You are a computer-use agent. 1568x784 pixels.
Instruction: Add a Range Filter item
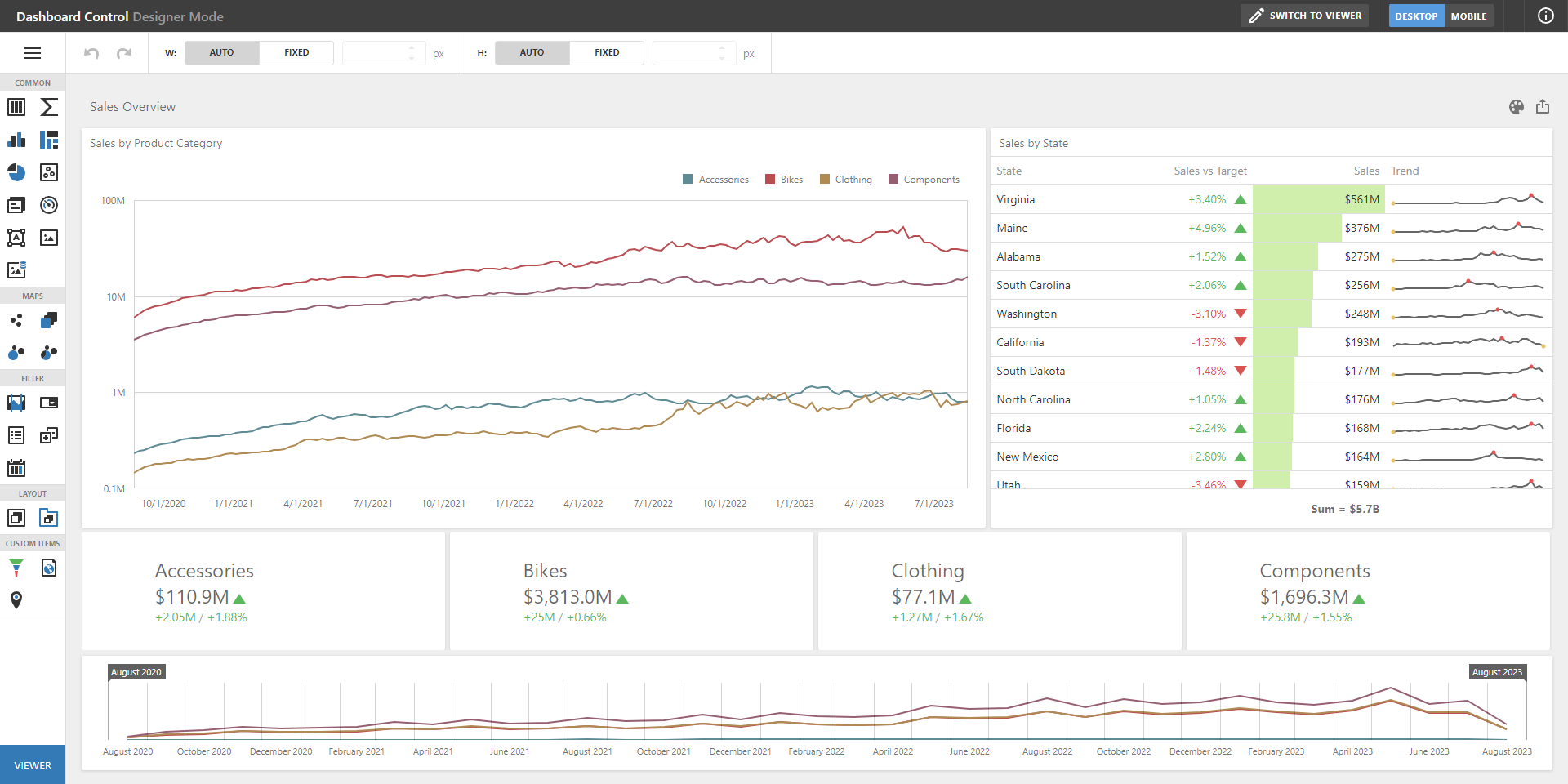coord(16,403)
